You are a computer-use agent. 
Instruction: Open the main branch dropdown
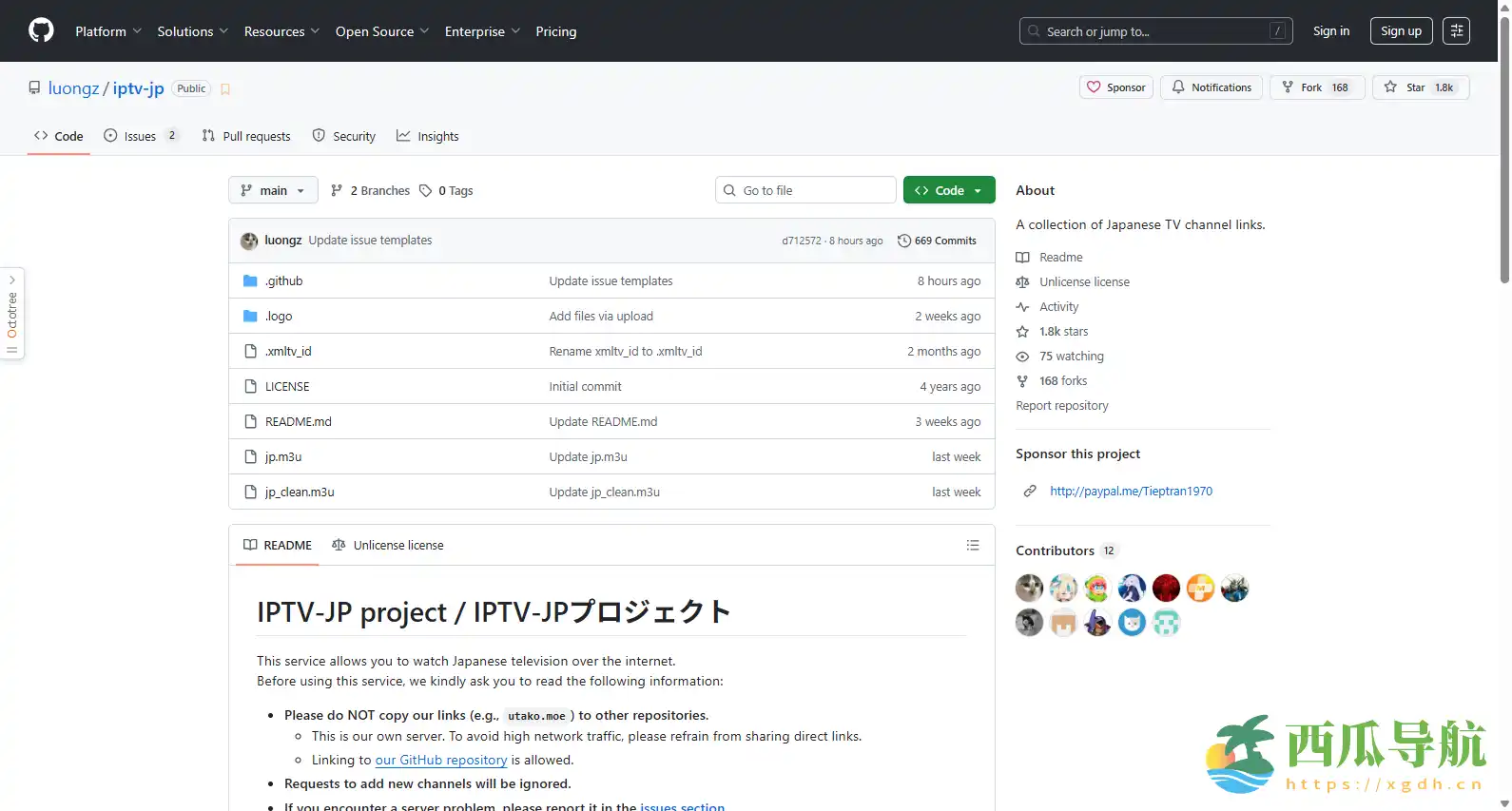[273, 190]
